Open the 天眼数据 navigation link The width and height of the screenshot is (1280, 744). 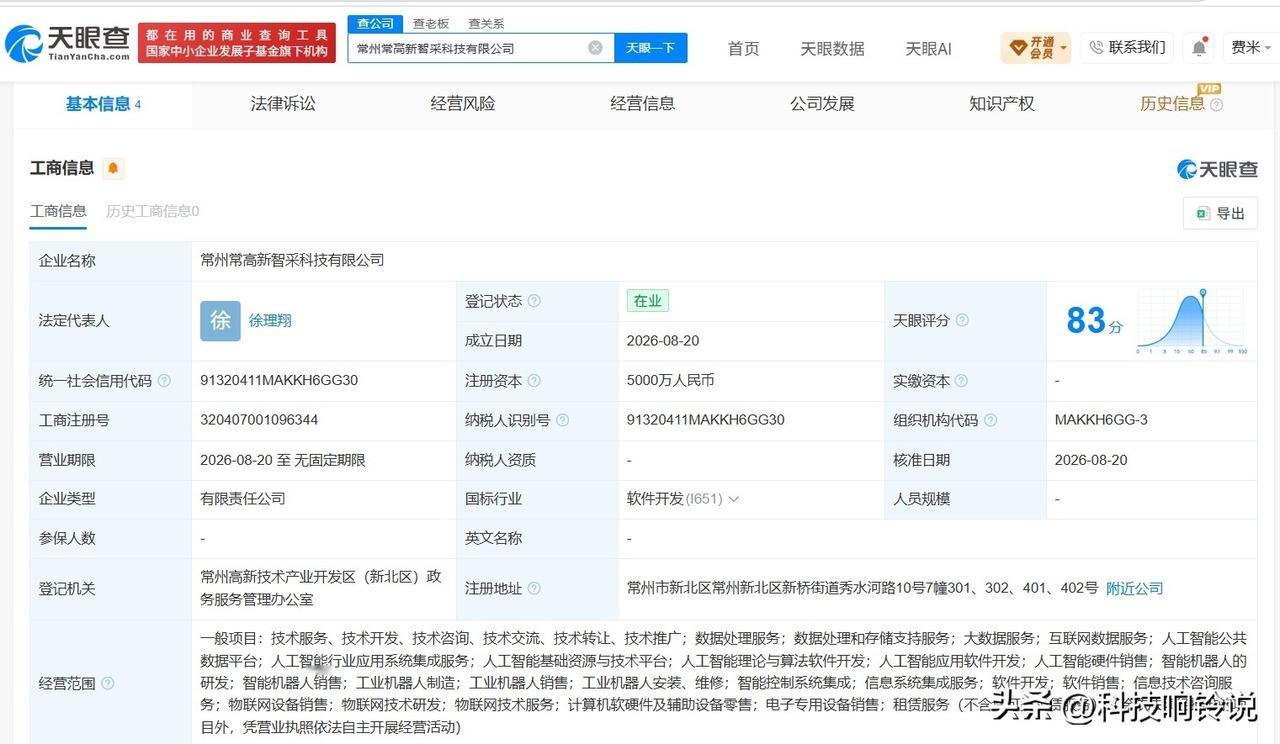832,48
